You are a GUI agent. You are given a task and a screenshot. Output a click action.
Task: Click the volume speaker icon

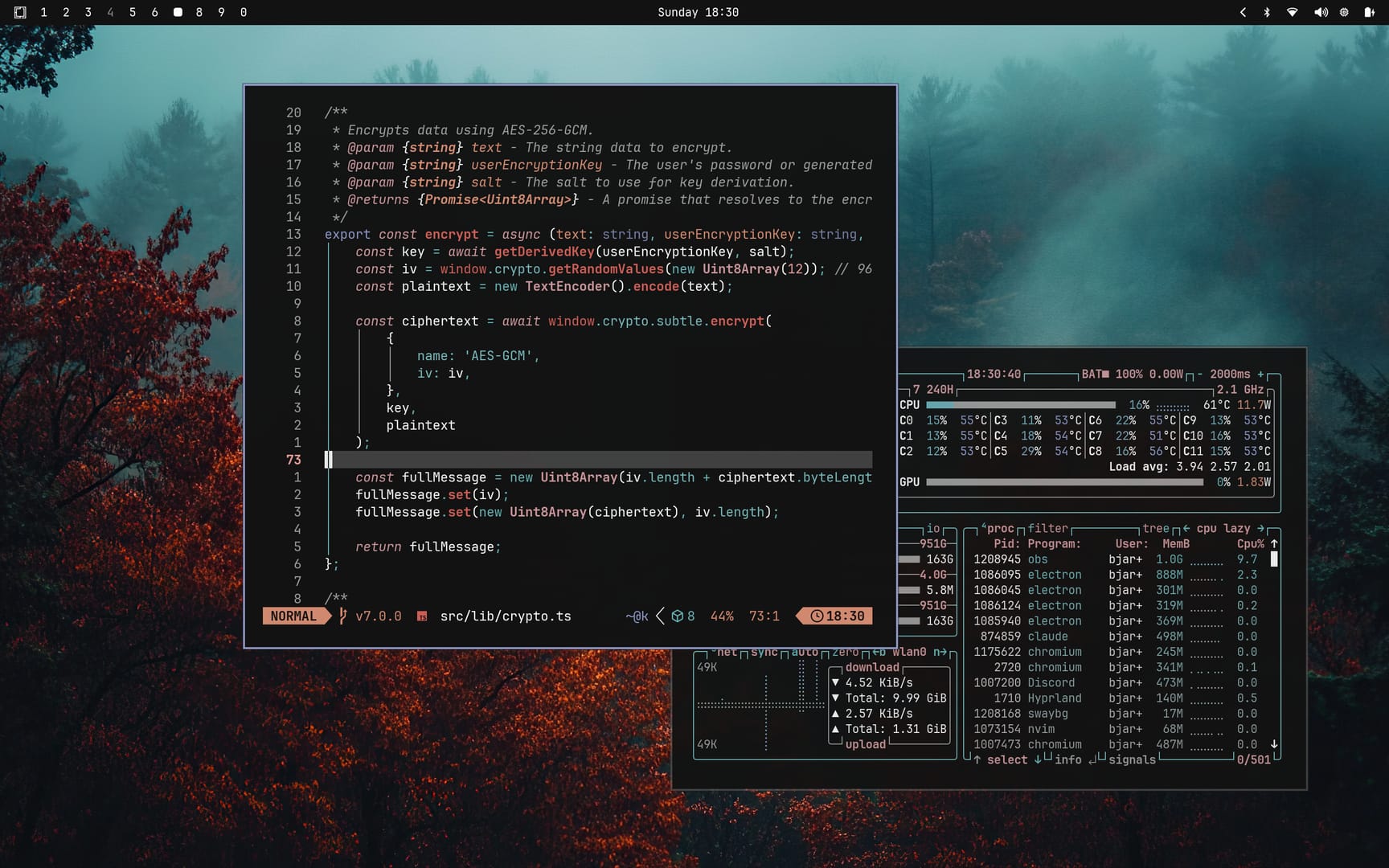point(1321,12)
